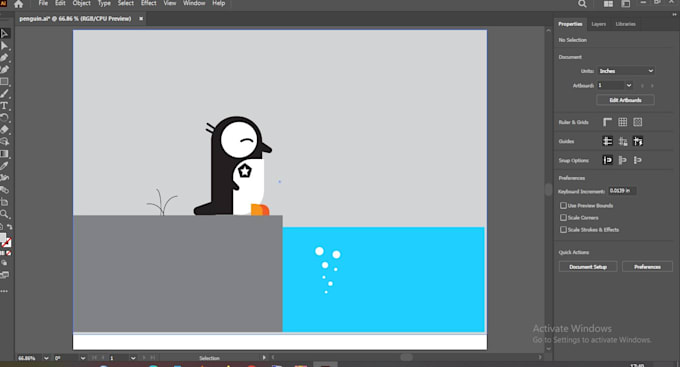Open artboard navigation dropdown in status bar
Image resolution: width=680 pixels, height=367 pixels.
point(133,358)
